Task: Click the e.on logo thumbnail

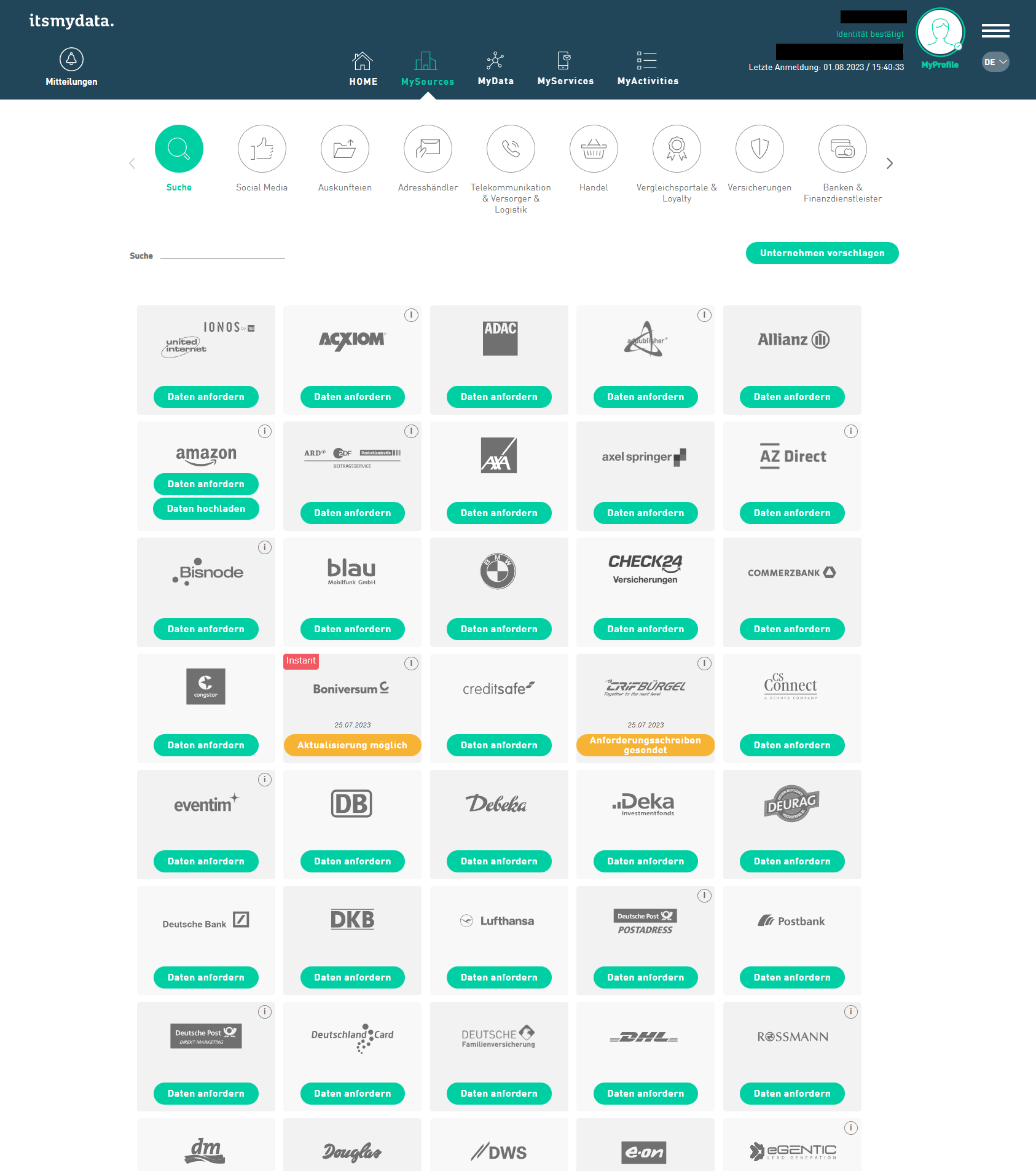Action: [x=644, y=1153]
